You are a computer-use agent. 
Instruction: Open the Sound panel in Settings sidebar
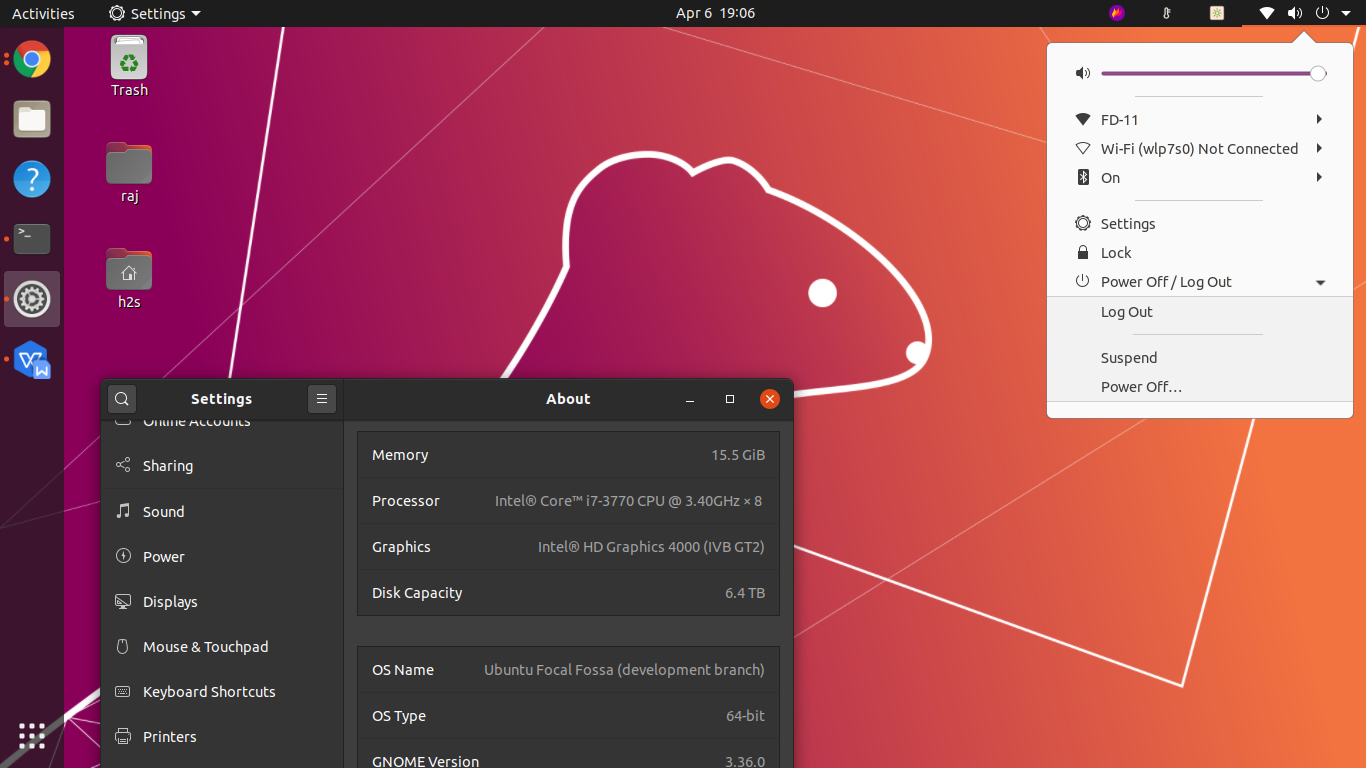163,511
